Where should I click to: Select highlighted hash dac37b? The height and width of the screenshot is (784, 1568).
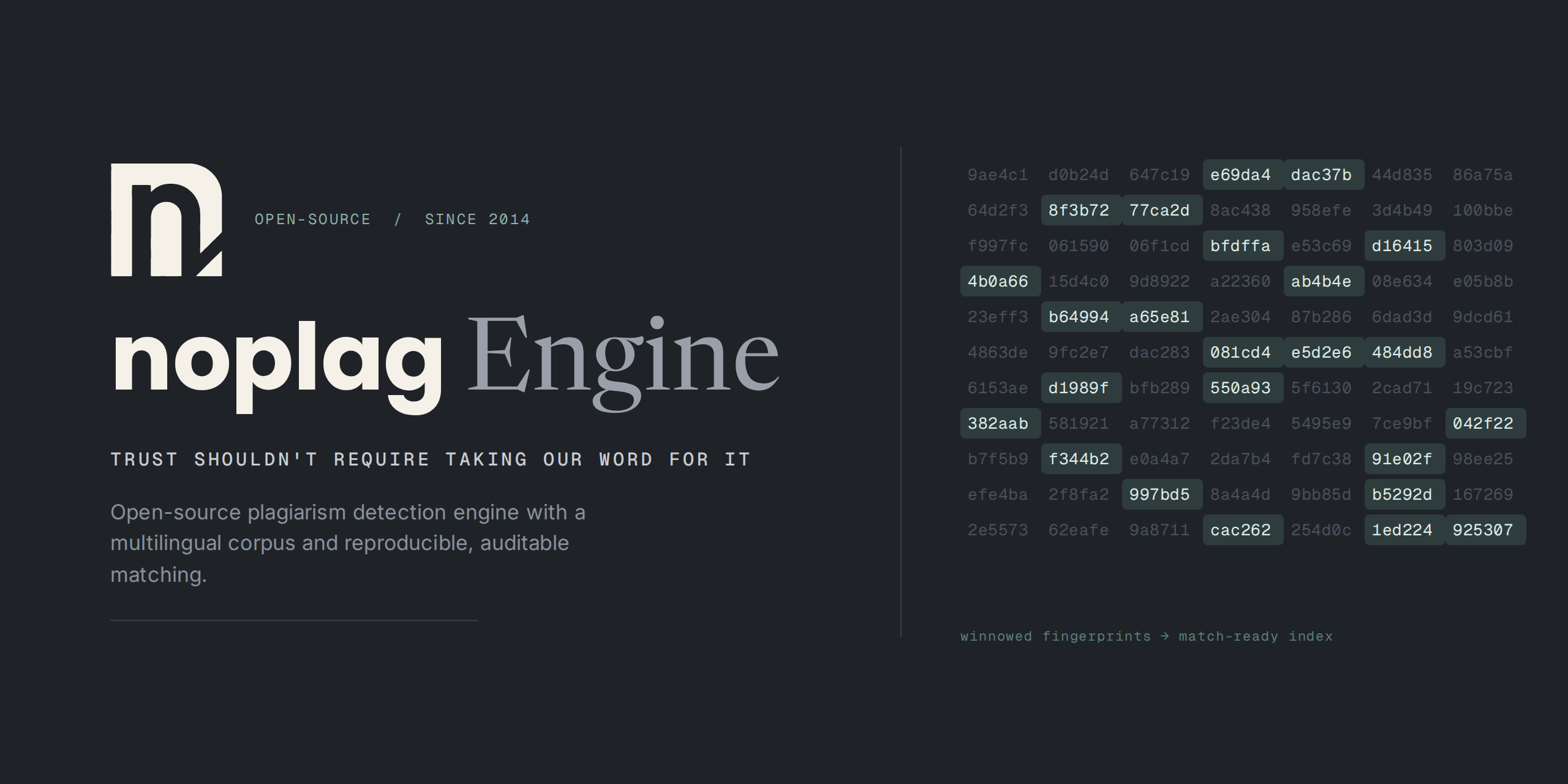coord(1324,175)
